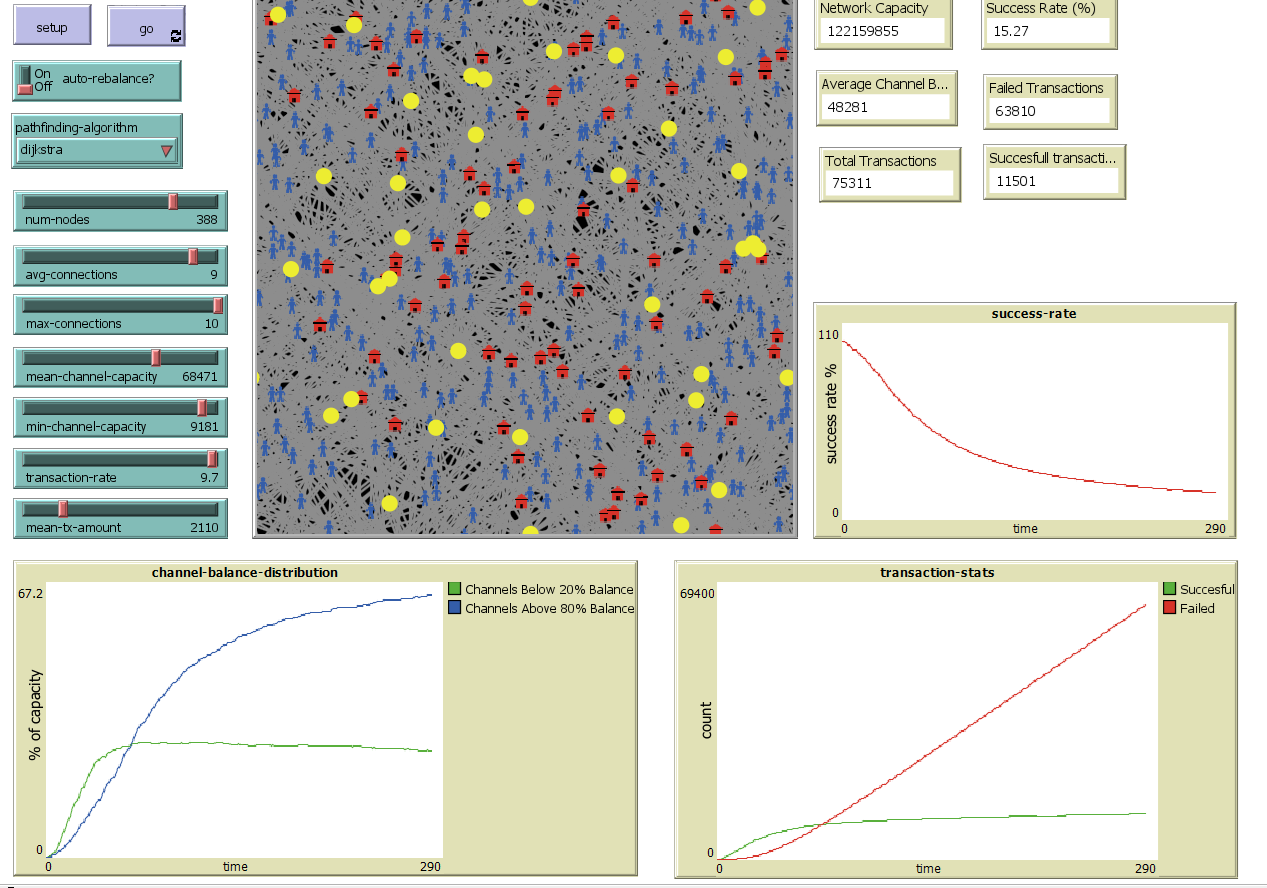The width and height of the screenshot is (1267, 888).
Task: Open the dijkstra pathfinding-algorithm dropdown
Action: point(96,151)
